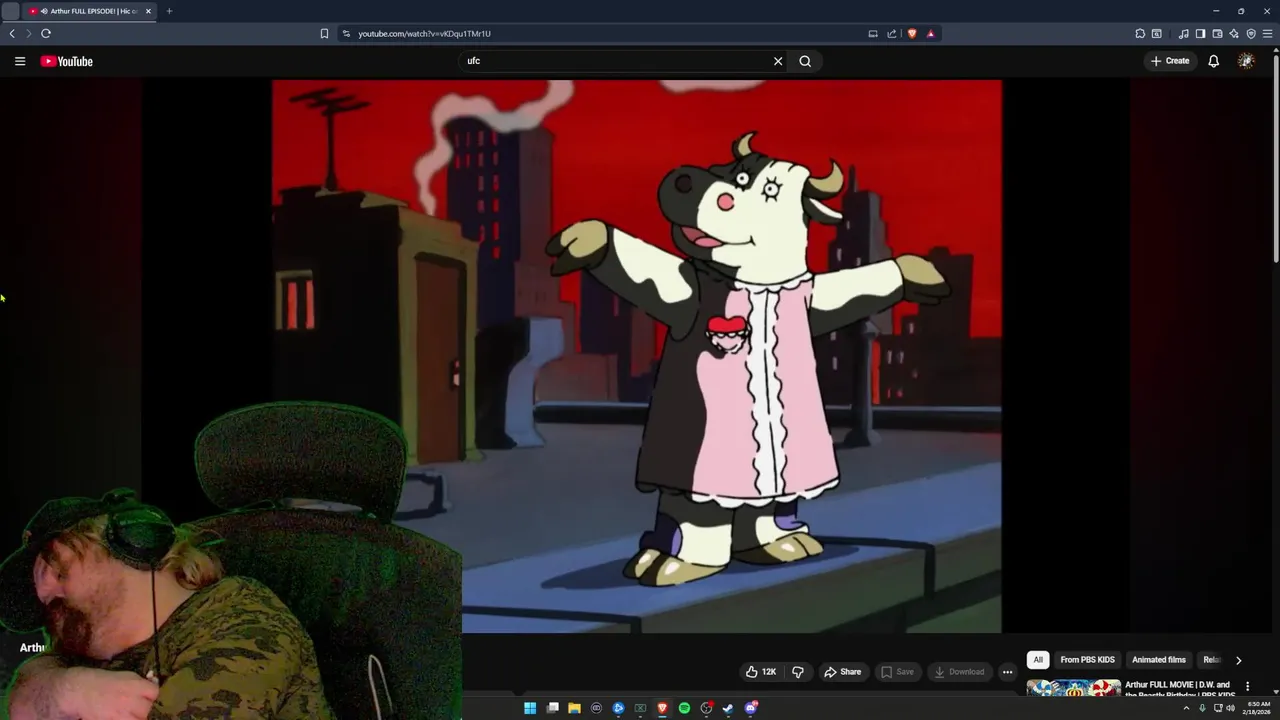Reload the page
Image resolution: width=1280 pixels, height=720 pixels.
point(46,33)
